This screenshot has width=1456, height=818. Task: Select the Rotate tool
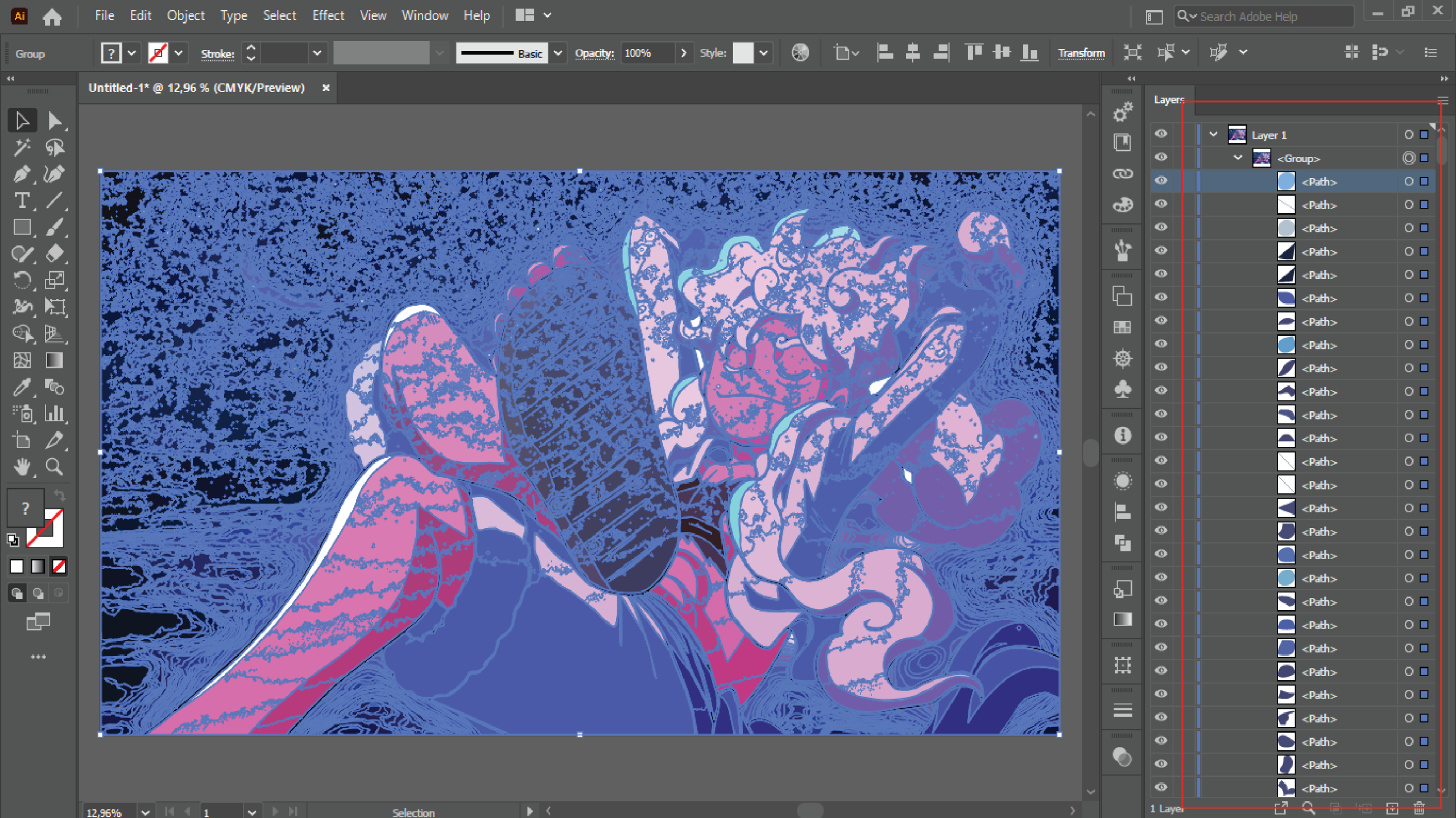[22, 281]
